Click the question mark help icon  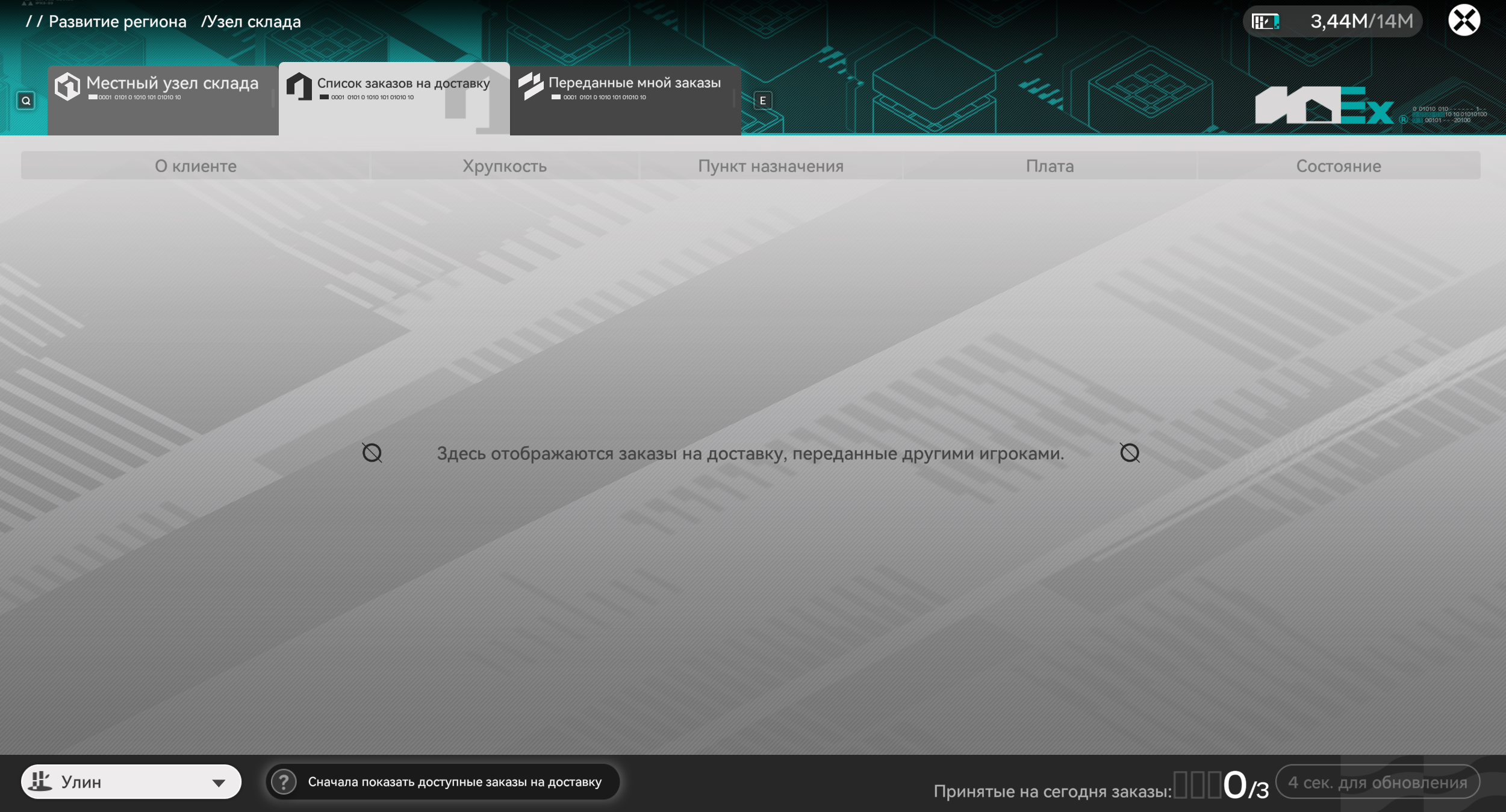click(x=284, y=782)
